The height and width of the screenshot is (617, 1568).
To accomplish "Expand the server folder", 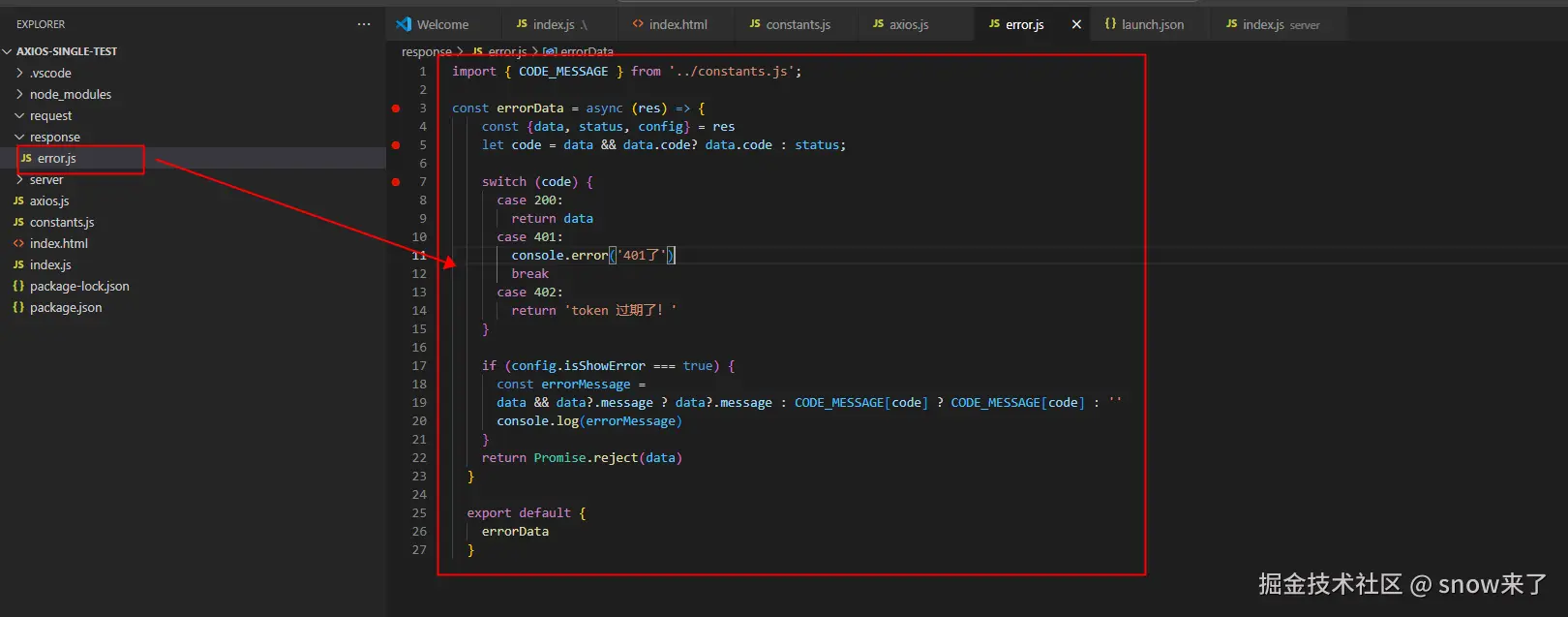I will [x=46, y=179].
